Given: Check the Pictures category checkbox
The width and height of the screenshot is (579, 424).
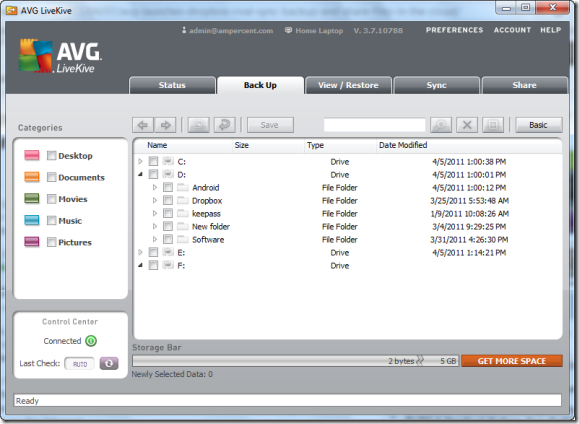Looking at the screenshot, I should (x=51, y=242).
